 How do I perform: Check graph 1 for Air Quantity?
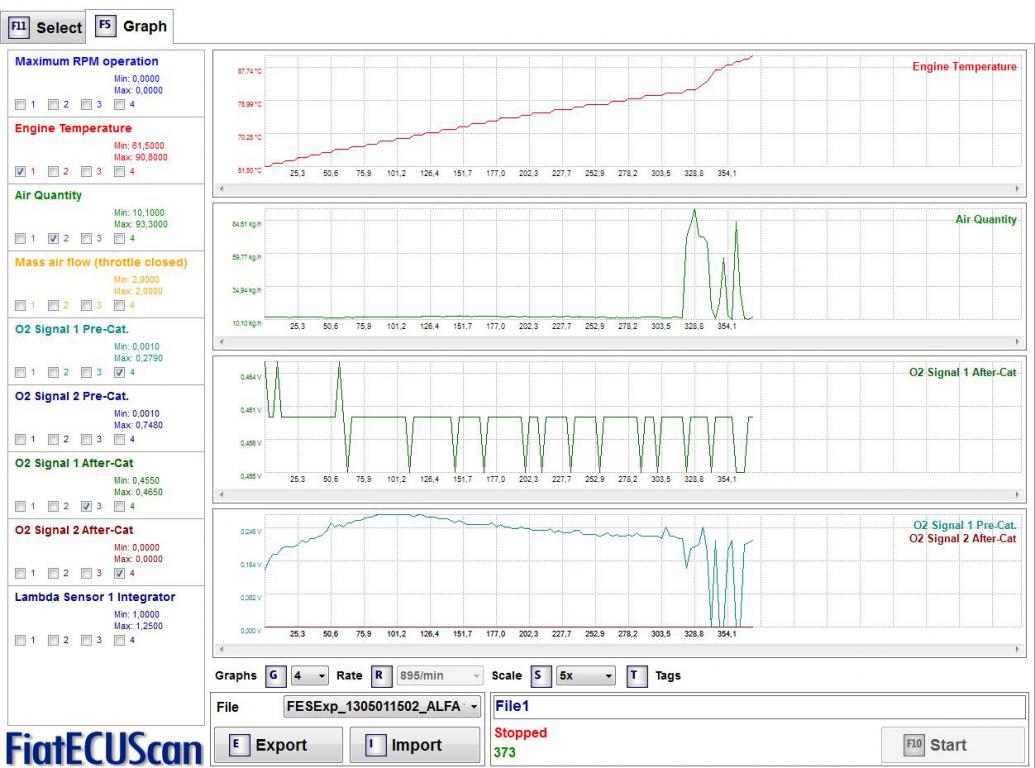point(20,238)
